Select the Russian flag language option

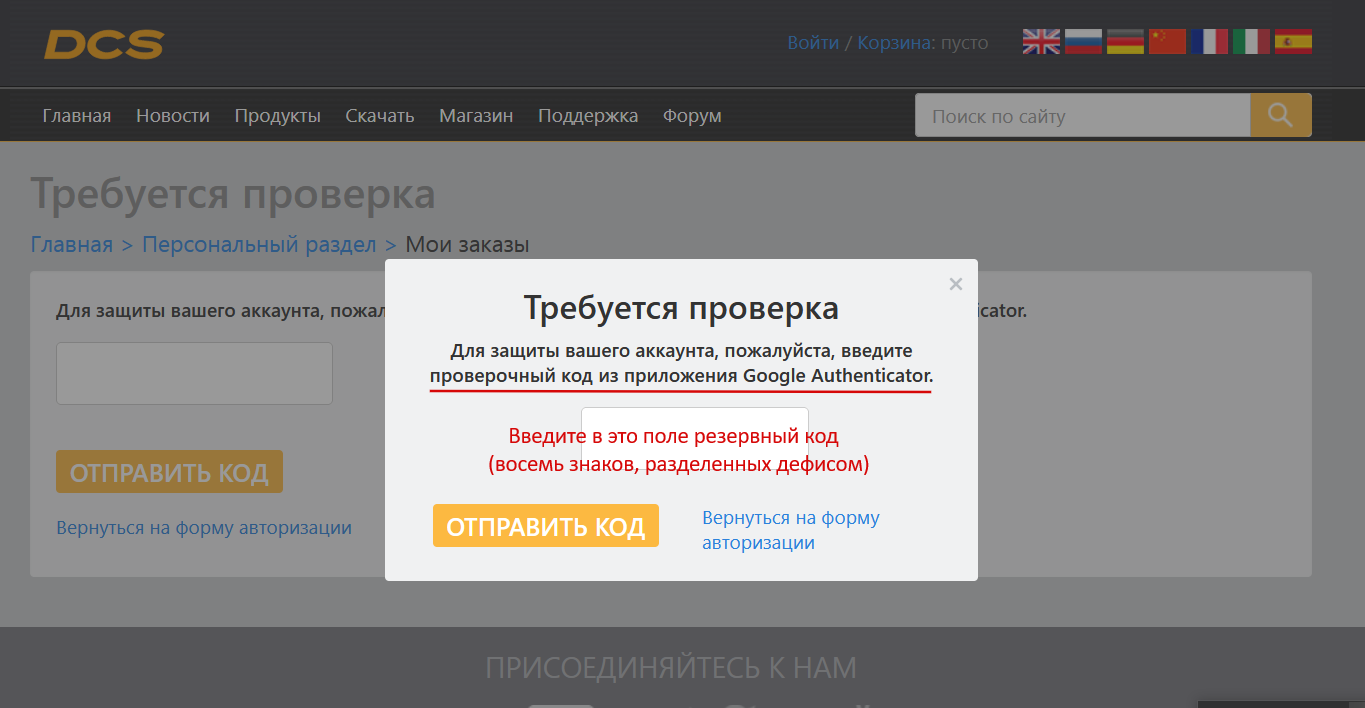coord(1082,41)
